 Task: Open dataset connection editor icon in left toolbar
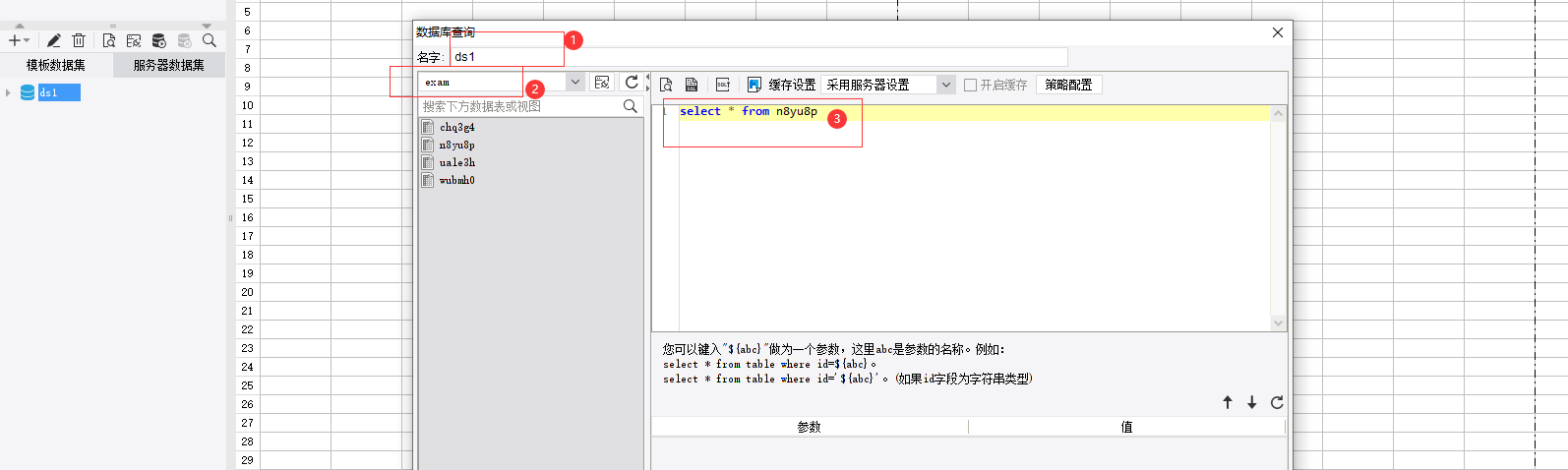134,40
